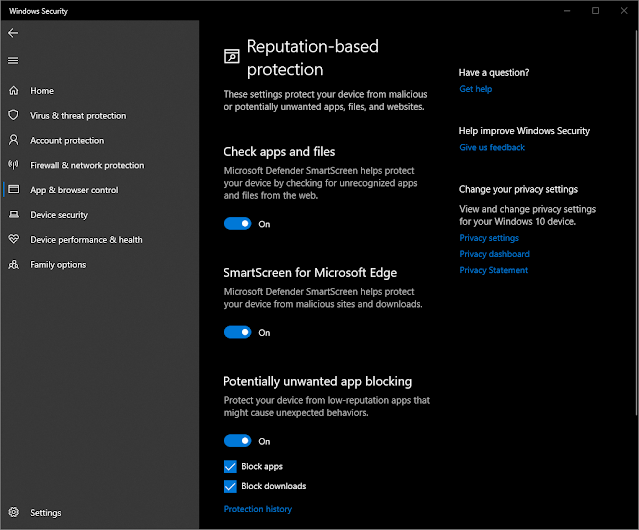The width and height of the screenshot is (639, 530).
Task: Click the 'Check apps and files' heading
Action: point(279,152)
